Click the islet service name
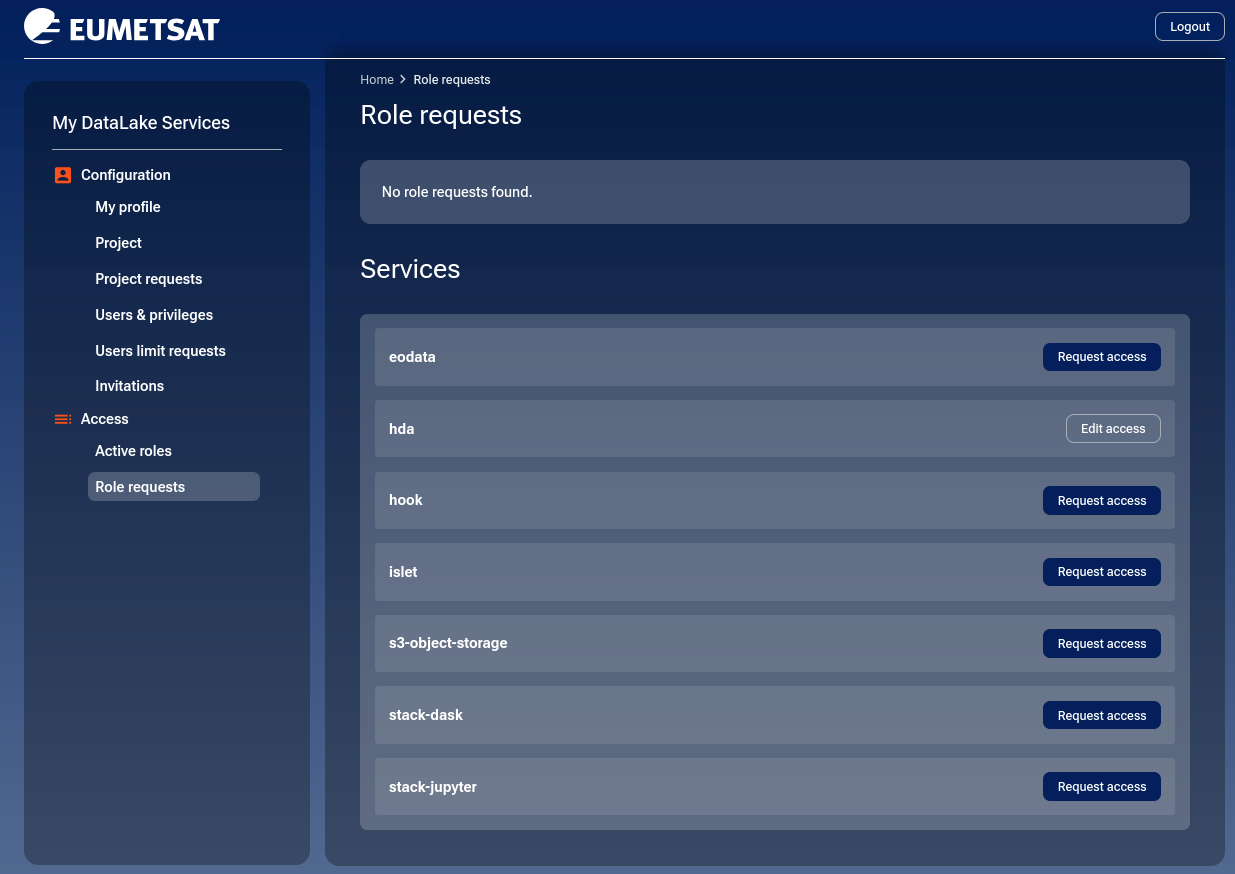The width and height of the screenshot is (1235, 874). (403, 572)
